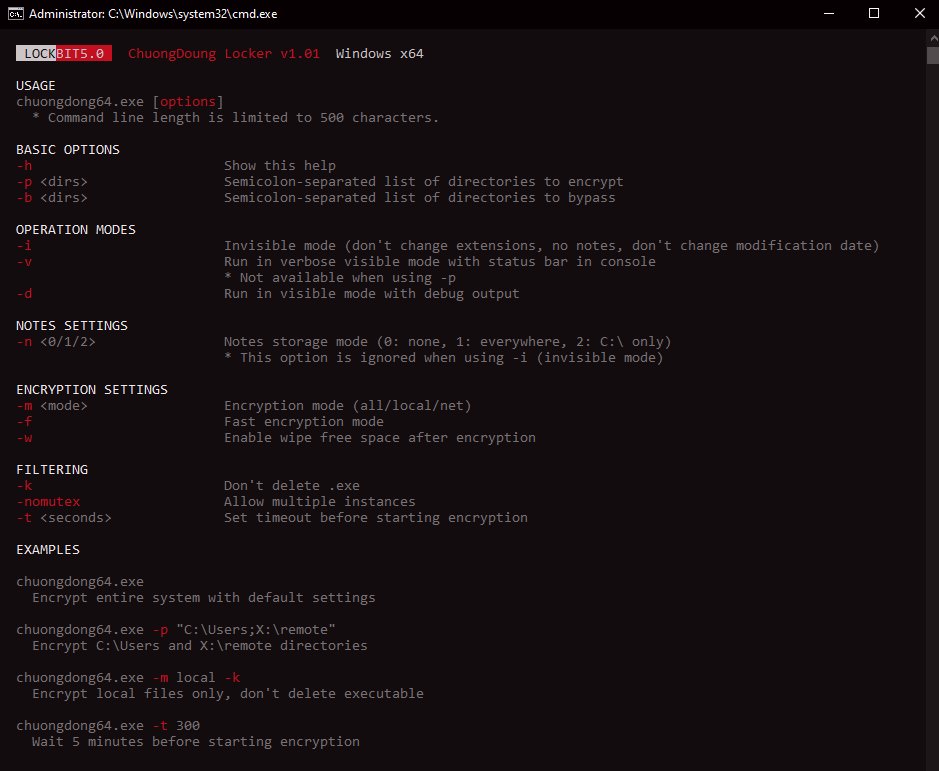Click the -p <dirs> encrypt directories option
939x771 pixels.
coord(51,181)
